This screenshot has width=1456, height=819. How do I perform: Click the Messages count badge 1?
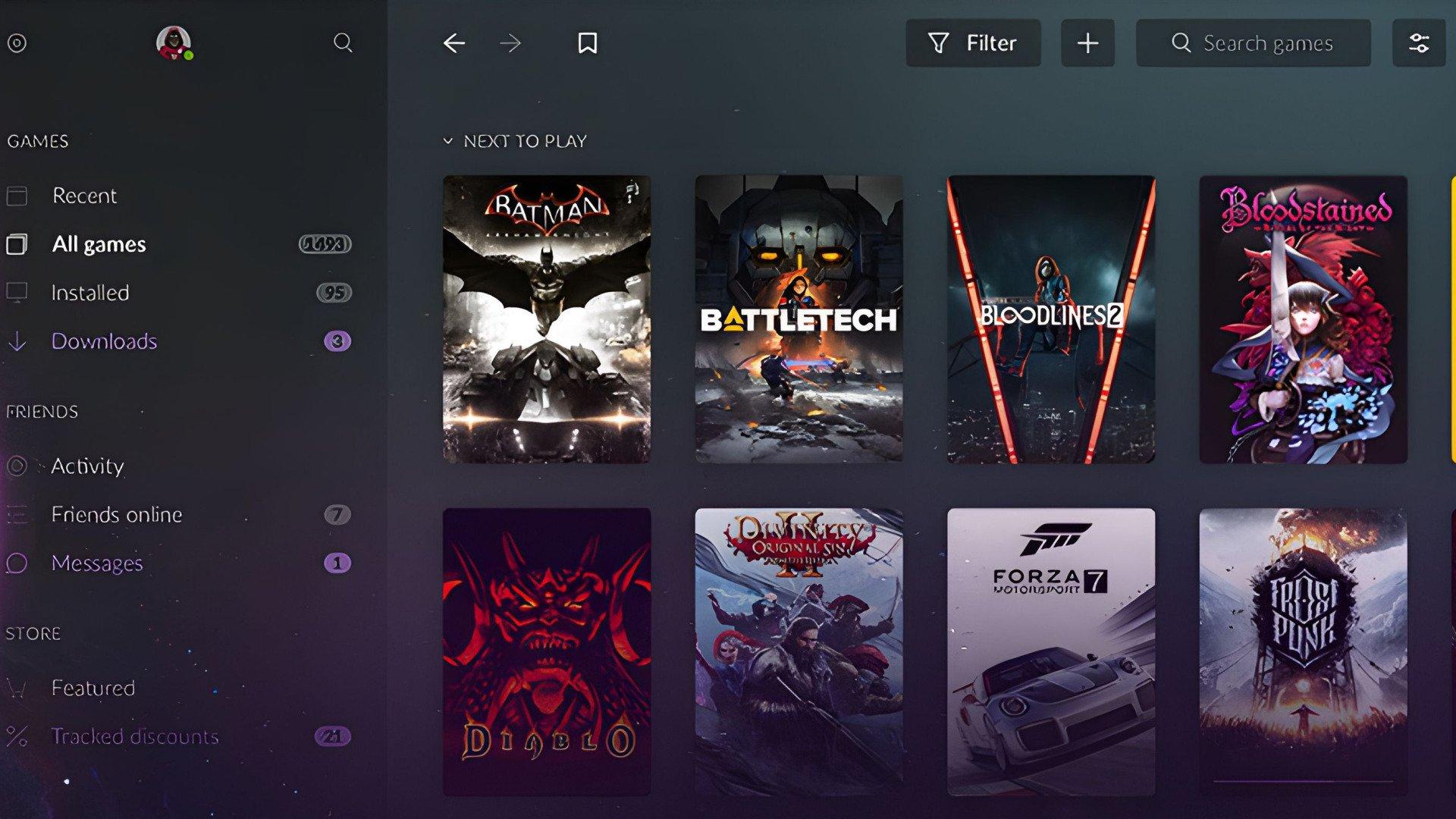(337, 563)
